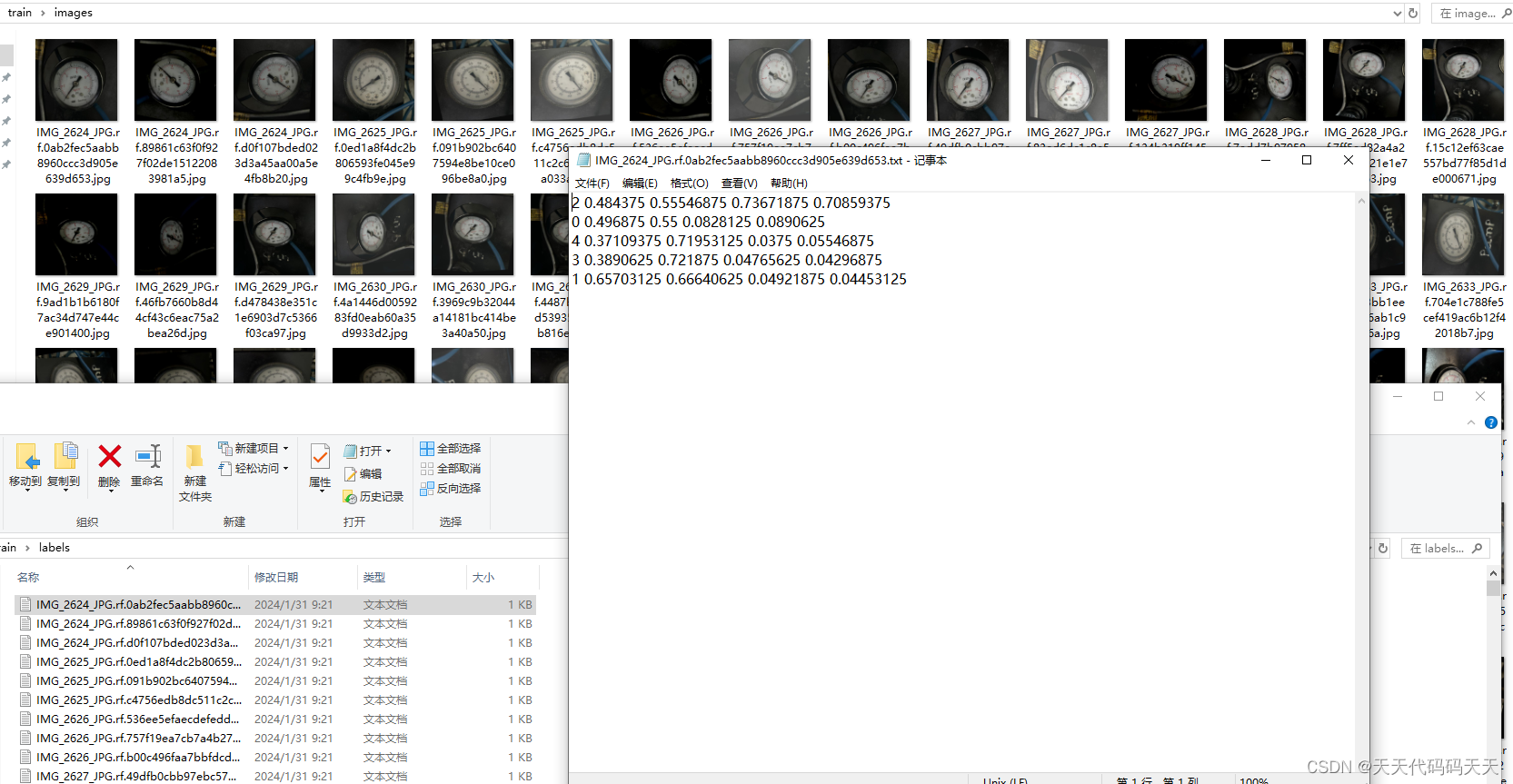Click the New item (新建项目) icon
Screen dimensions: 1513x784
[225, 449]
